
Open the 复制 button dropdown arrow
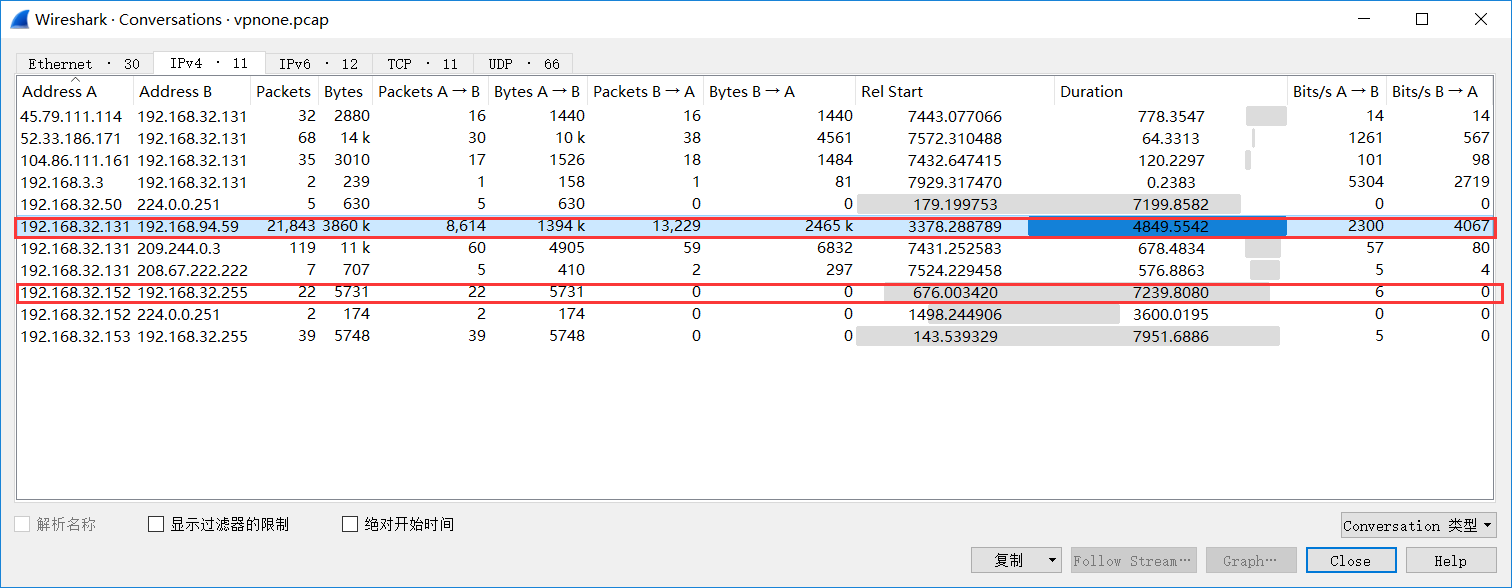1051,560
